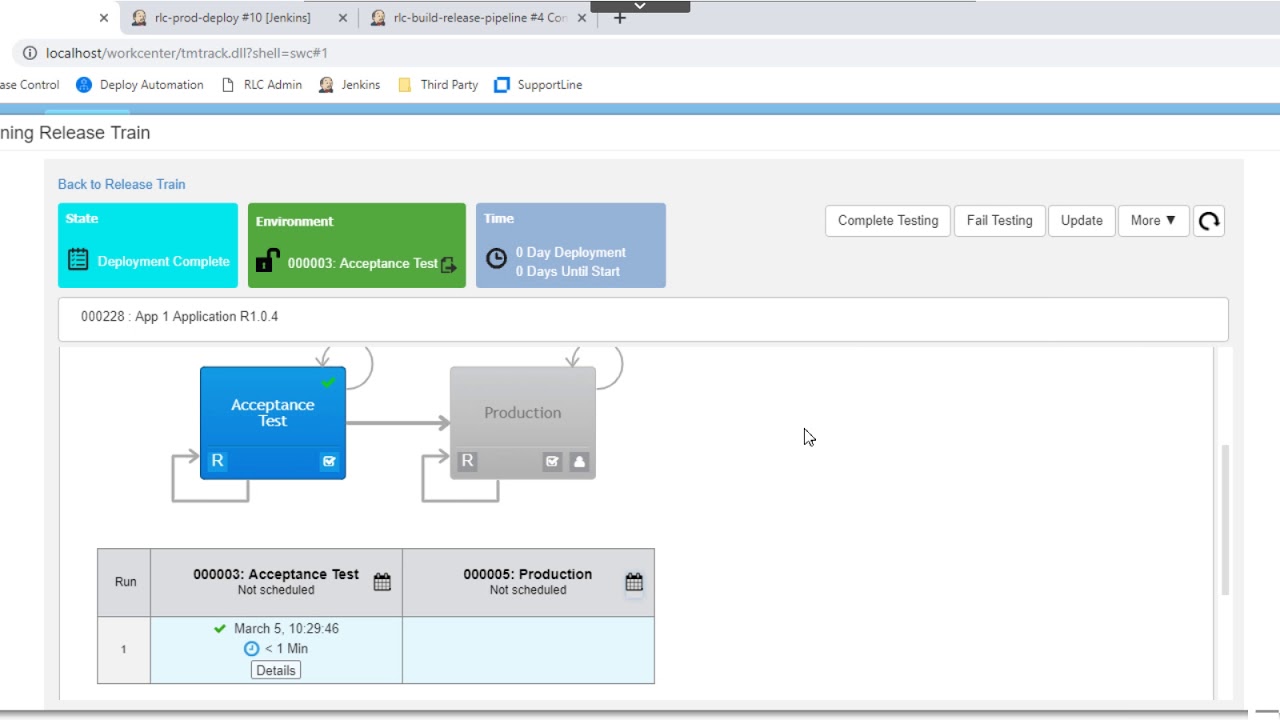Click the 0 Day Deployment text
Viewport: 1280px width, 720px height.
pyautogui.click(x=571, y=253)
